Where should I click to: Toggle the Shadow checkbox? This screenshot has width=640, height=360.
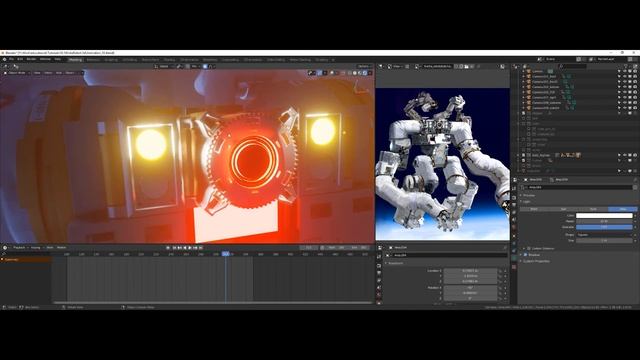click(525, 255)
